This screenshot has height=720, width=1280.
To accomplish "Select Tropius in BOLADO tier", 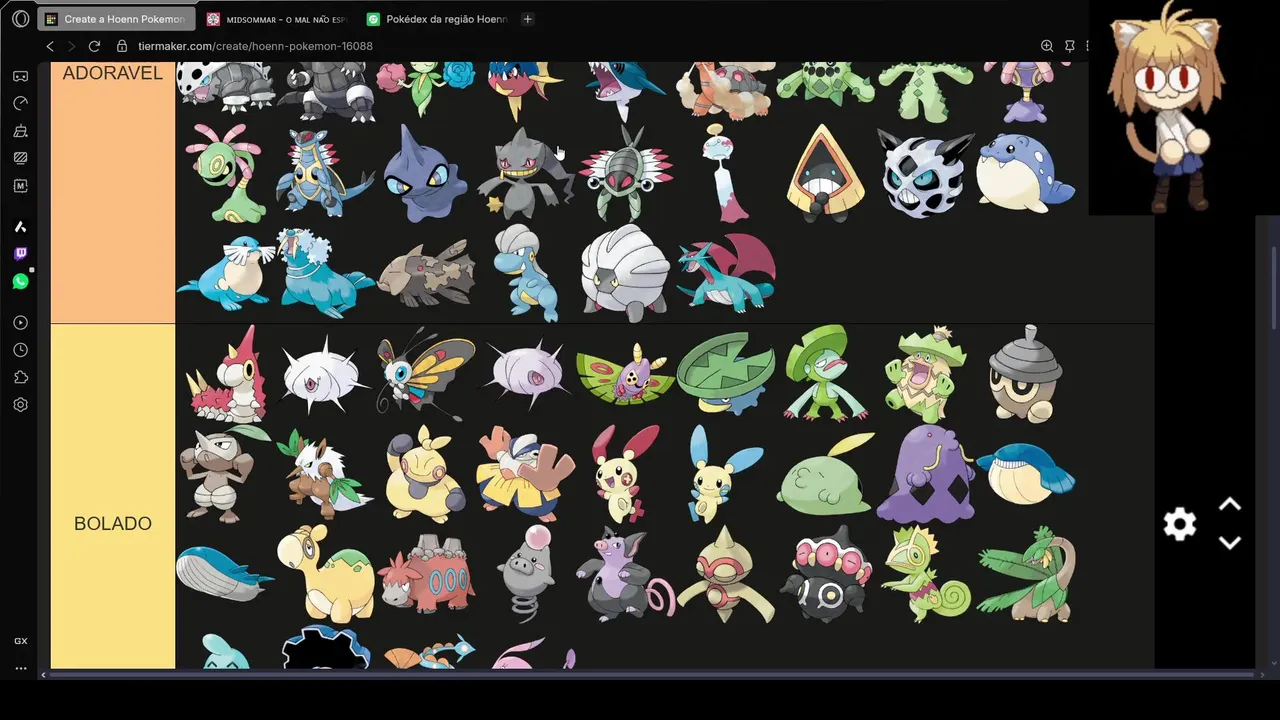I will coord(1026,574).
